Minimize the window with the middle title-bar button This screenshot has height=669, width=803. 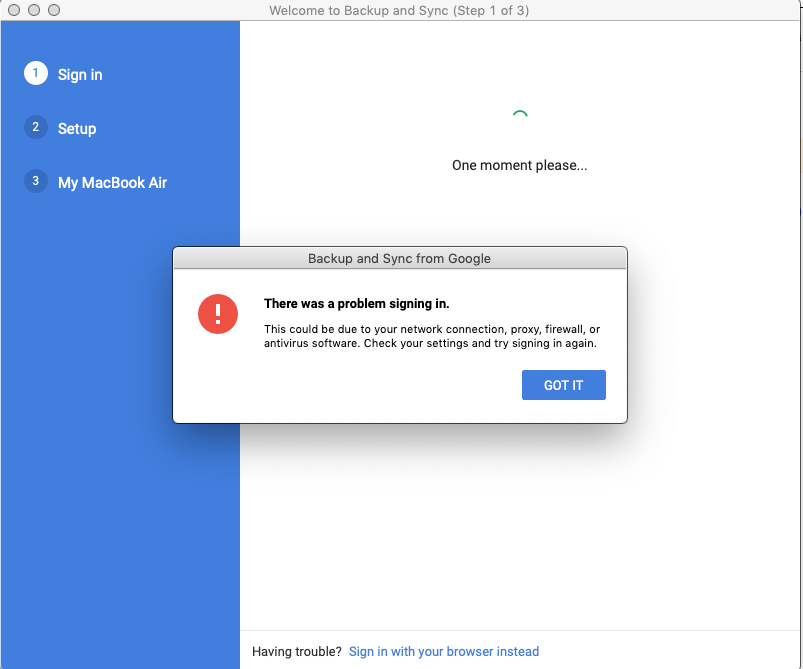(34, 10)
